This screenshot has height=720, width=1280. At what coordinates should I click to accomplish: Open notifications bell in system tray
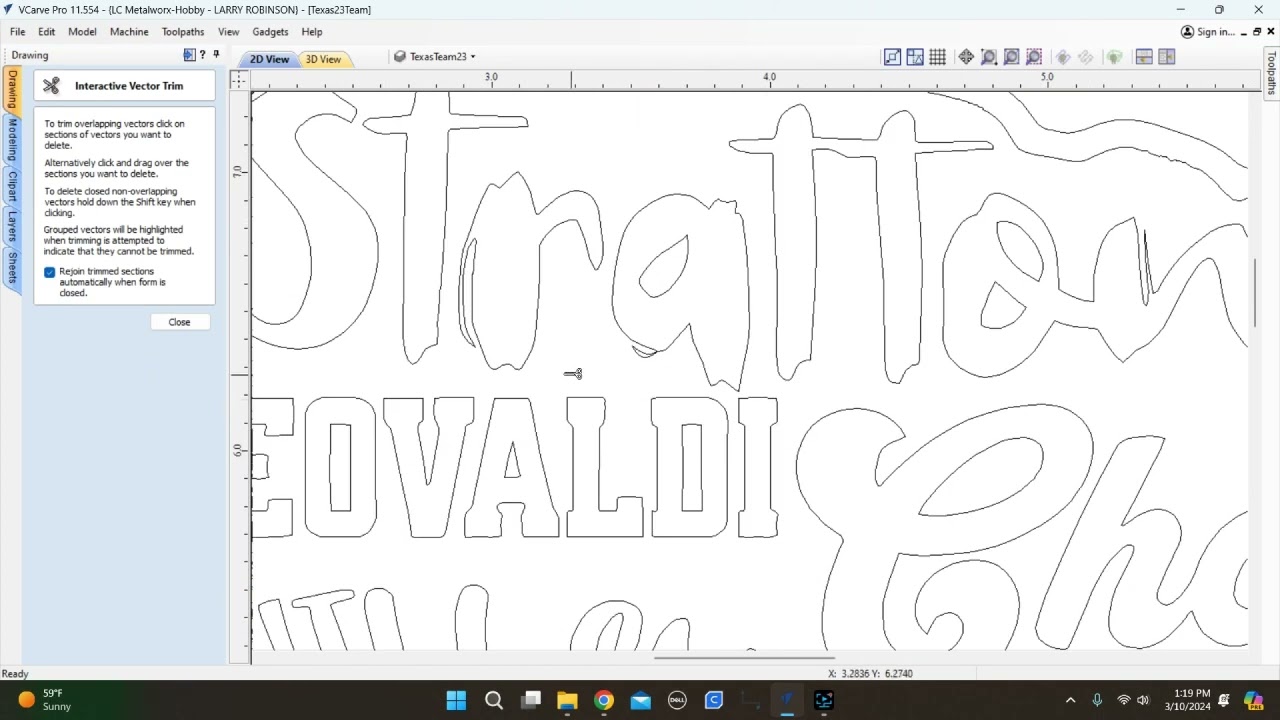(x=1224, y=700)
